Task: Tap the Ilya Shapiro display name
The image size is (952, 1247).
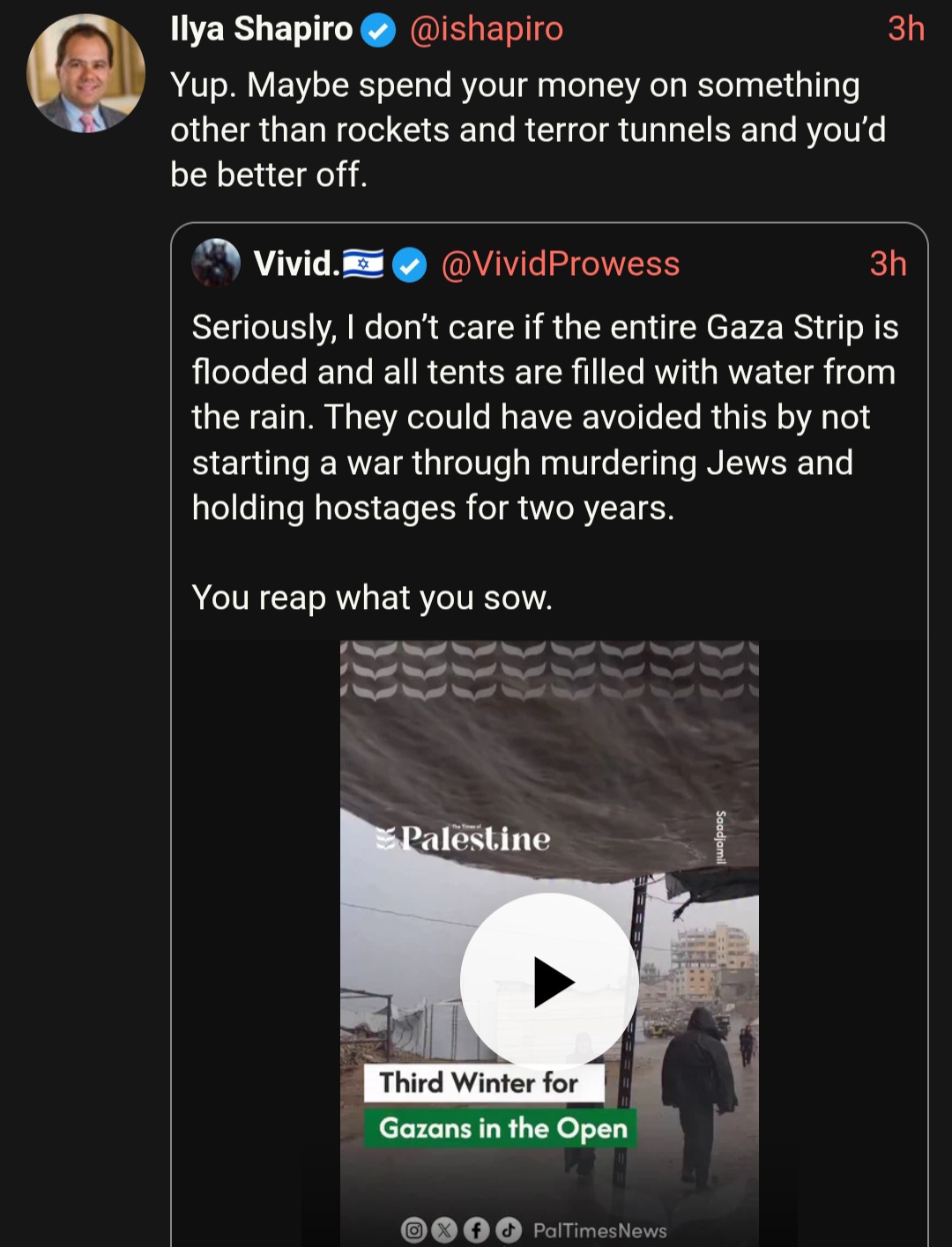Action: click(261, 29)
